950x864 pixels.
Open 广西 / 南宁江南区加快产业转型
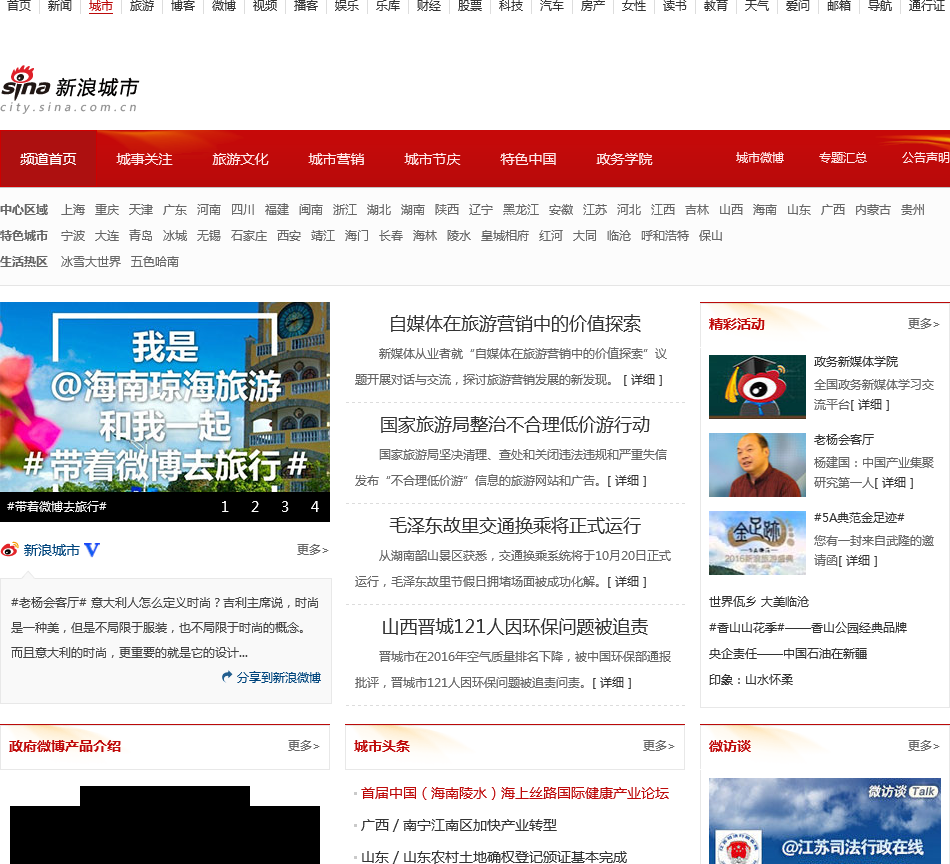click(x=459, y=825)
